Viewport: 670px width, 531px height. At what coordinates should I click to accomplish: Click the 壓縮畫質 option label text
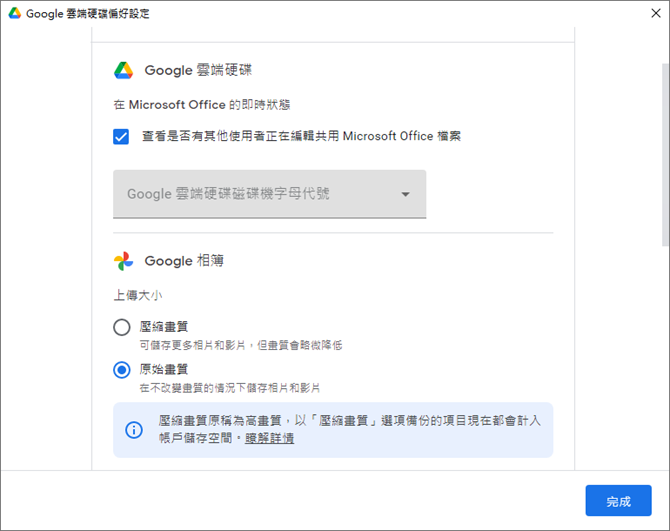pos(164,327)
